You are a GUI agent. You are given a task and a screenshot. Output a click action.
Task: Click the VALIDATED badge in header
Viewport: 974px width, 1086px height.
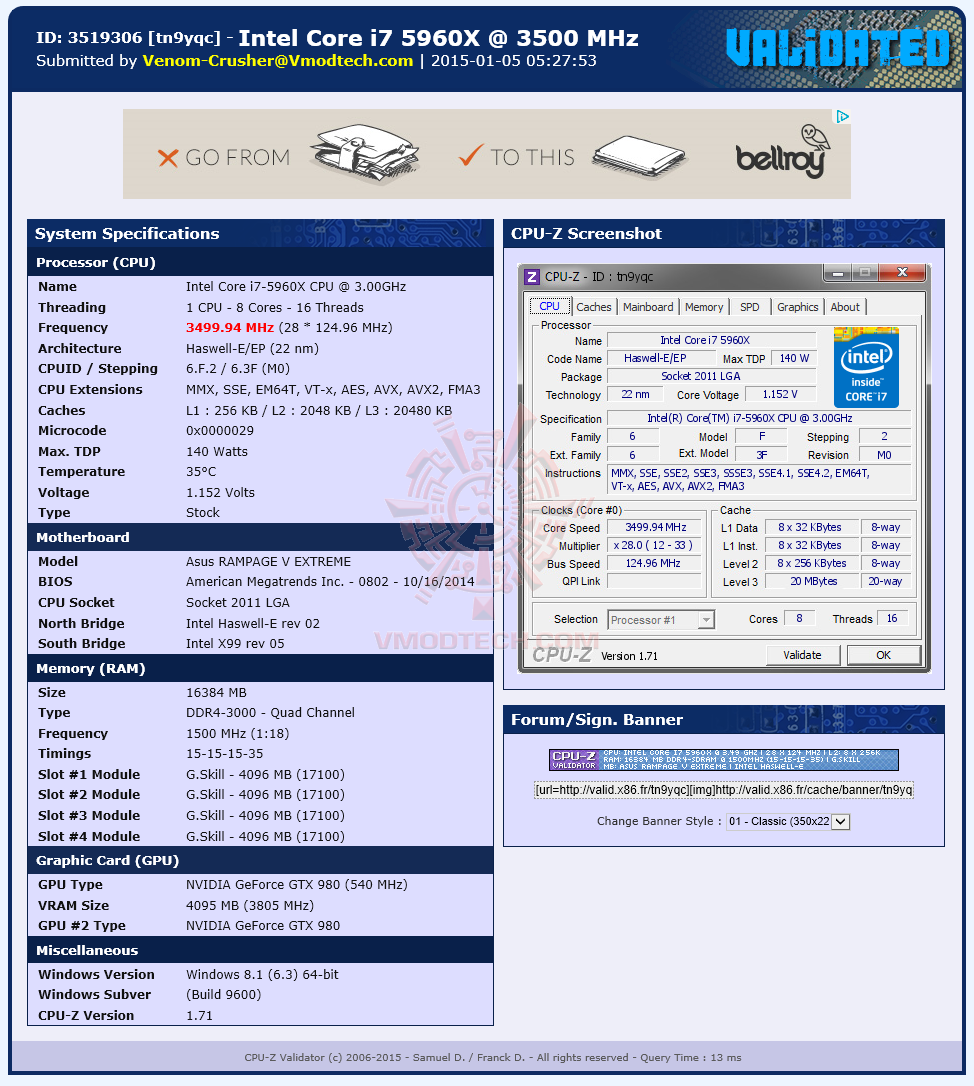(838, 48)
